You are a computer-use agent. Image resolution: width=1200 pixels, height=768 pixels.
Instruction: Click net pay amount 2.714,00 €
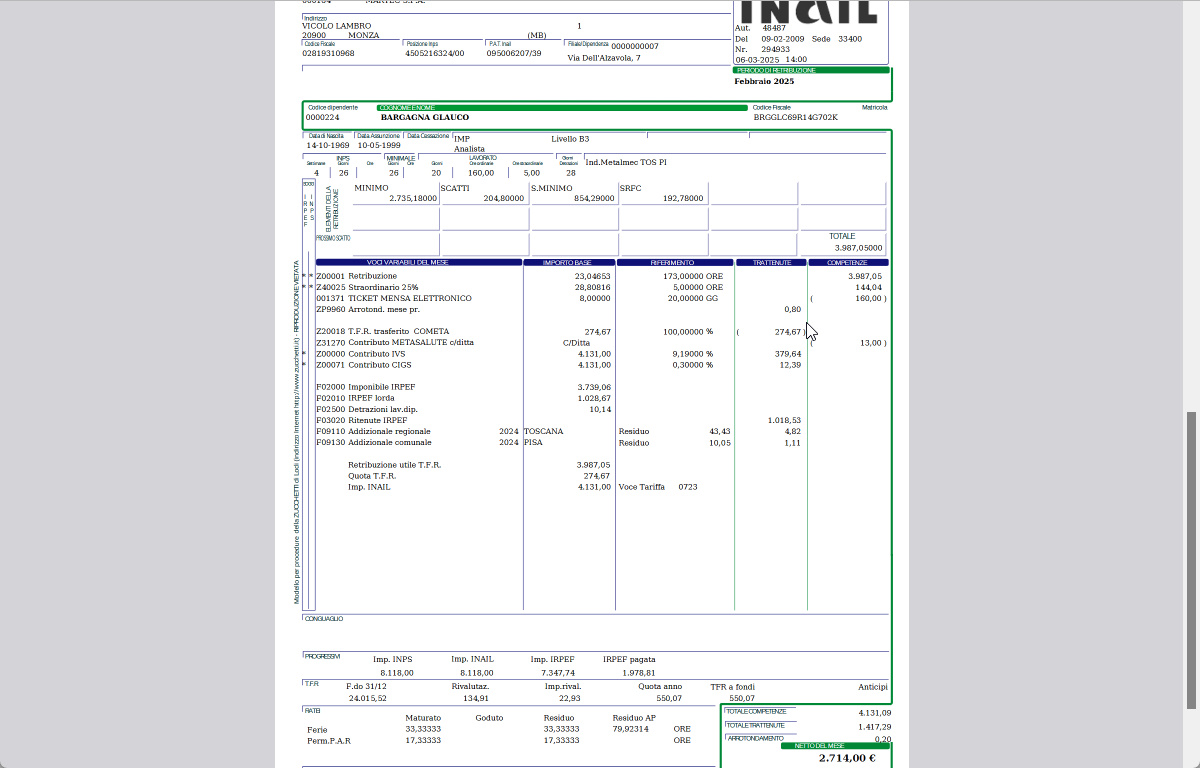847,758
